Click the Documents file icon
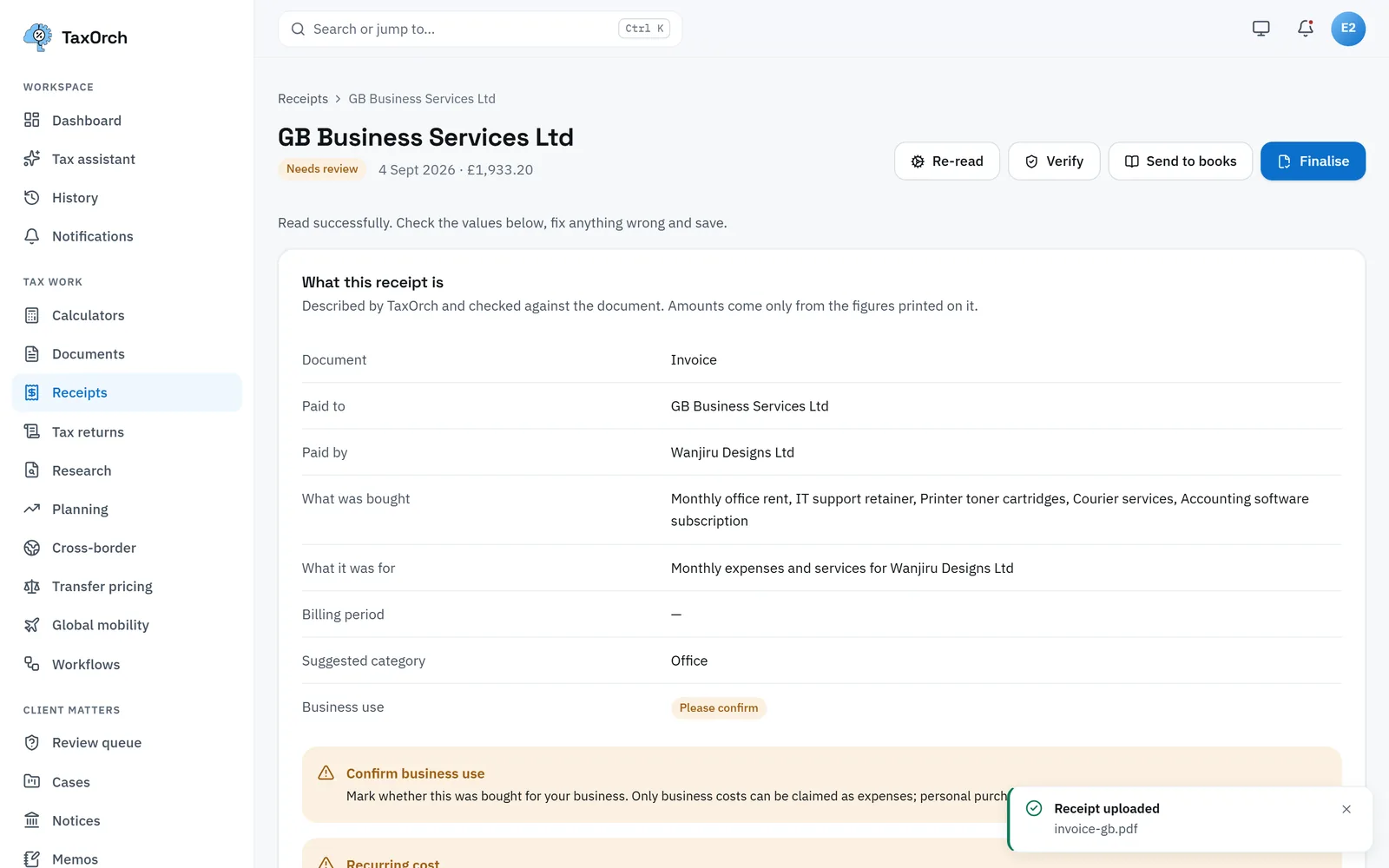The image size is (1389, 868). click(x=32, y=354)
